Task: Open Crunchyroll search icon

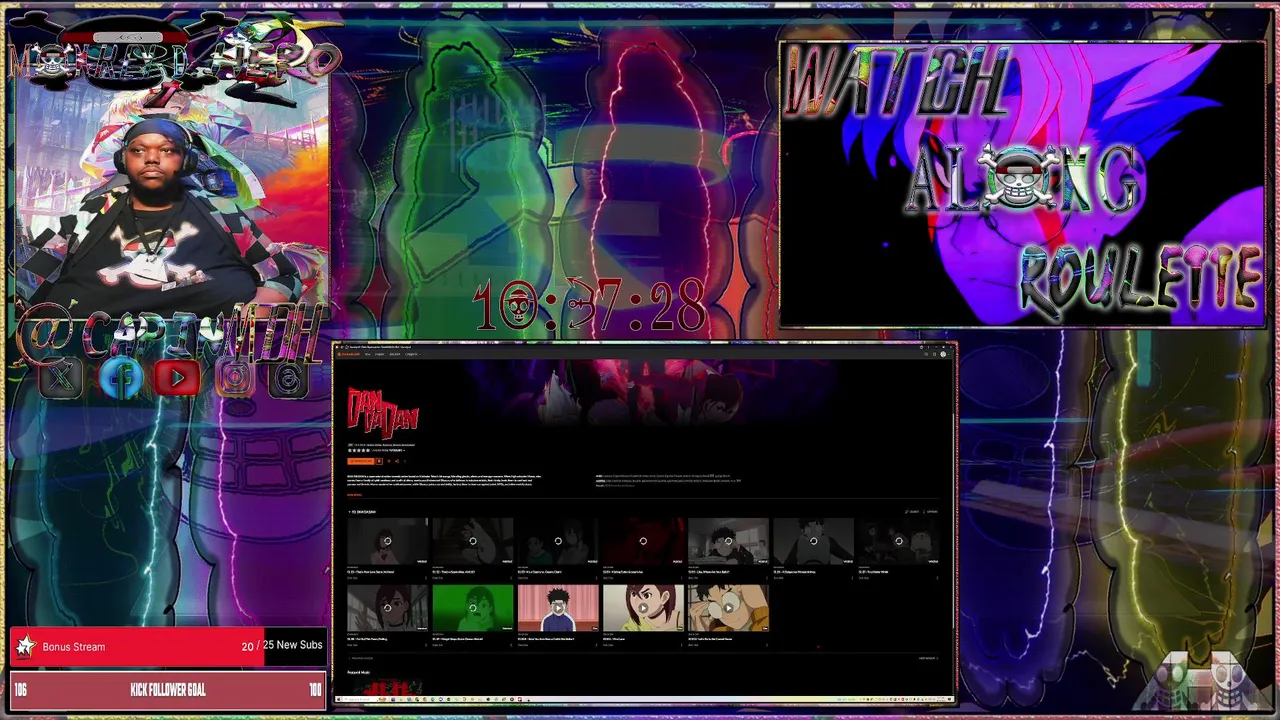Action: (x=926, y=354)
